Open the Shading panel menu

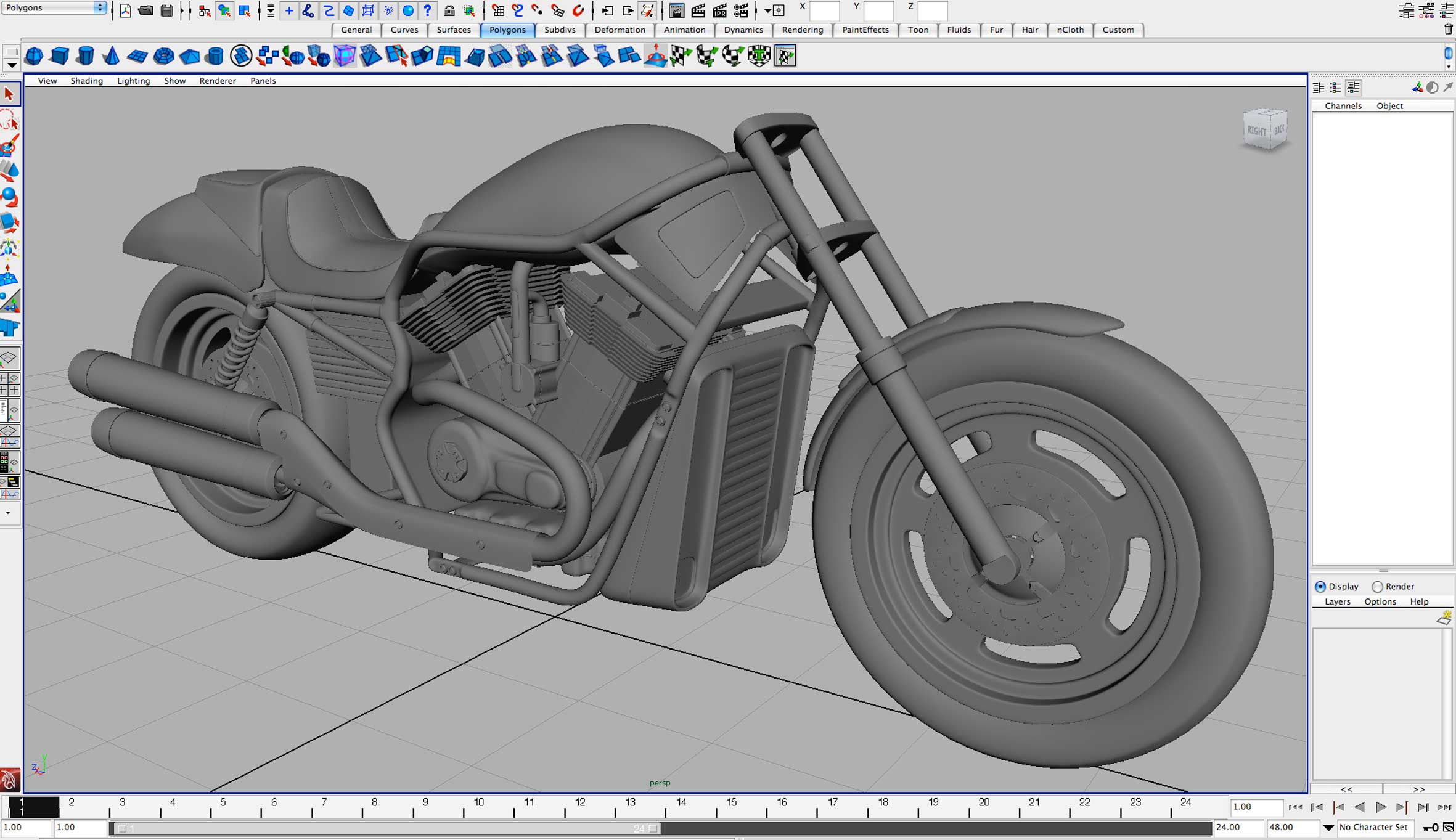coord(86,81)
